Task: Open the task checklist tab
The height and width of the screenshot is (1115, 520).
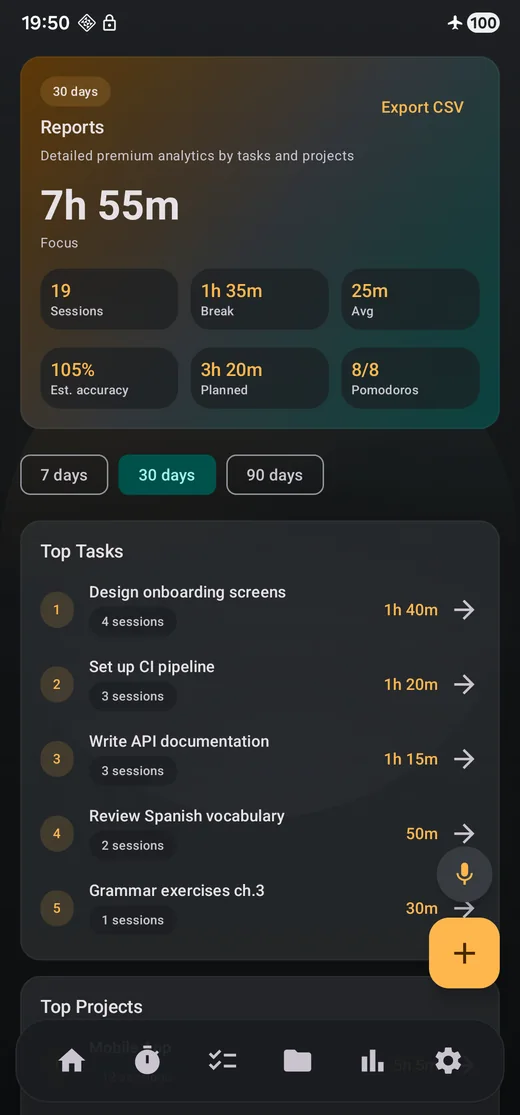Action: coord(223,1061)
